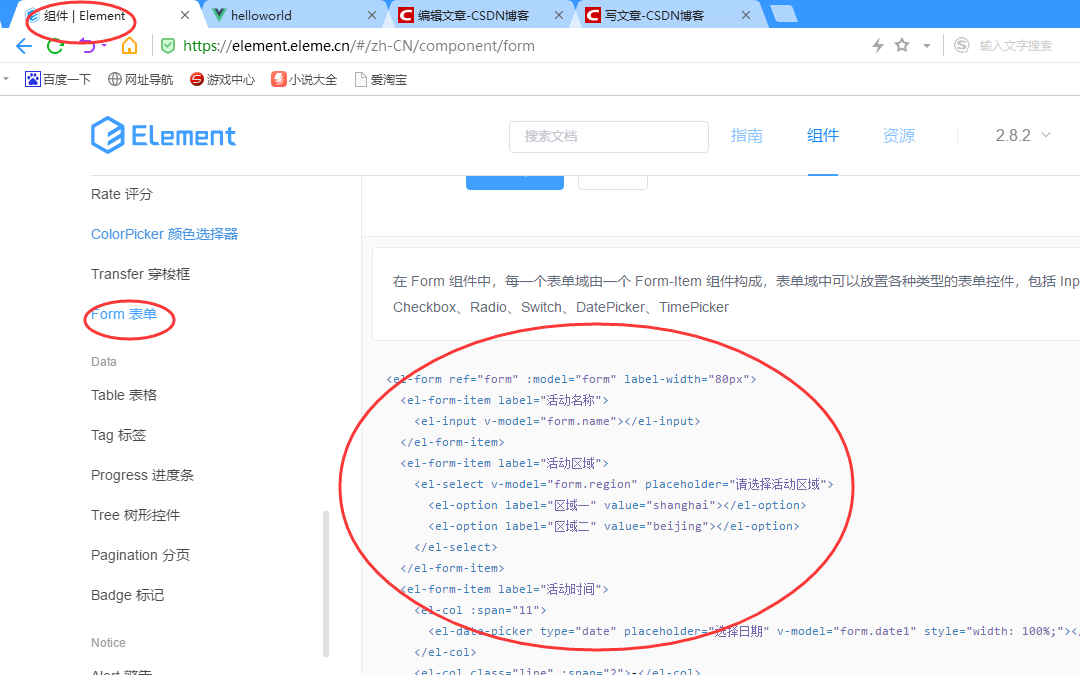Click the lightning speed-mode icon

(x=878, y=45)
